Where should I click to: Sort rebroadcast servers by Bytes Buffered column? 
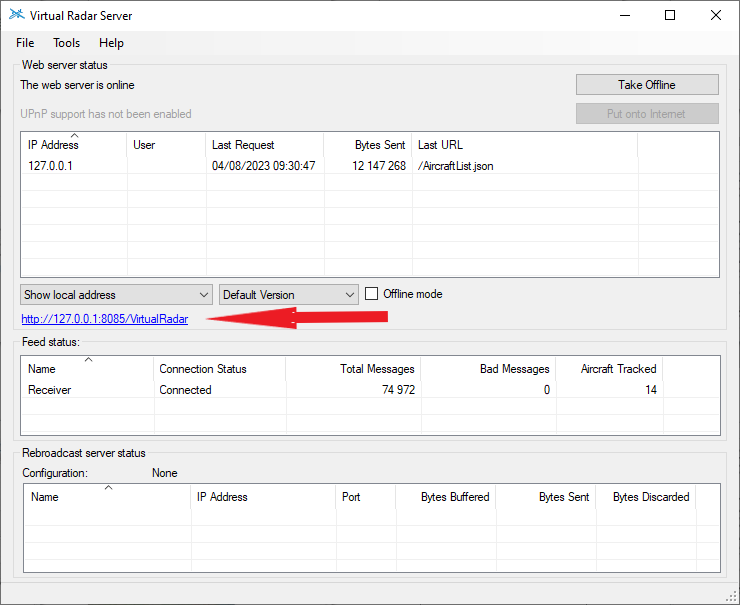click(x=446, y=496)
